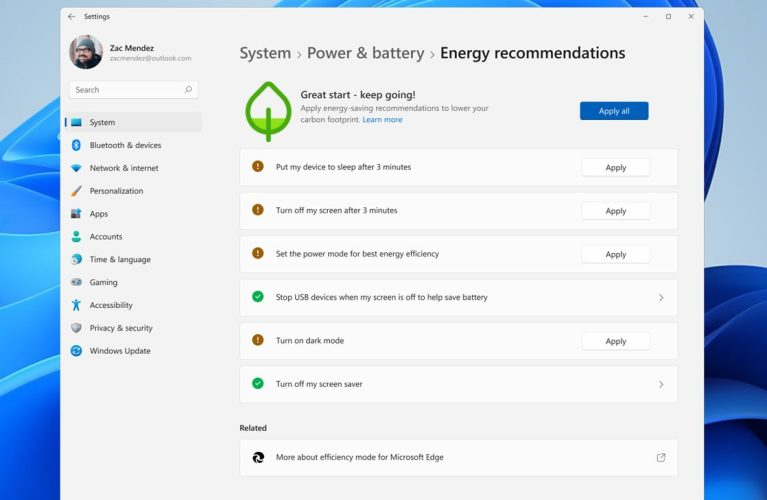Follow the Learn more link

(382, 120)
